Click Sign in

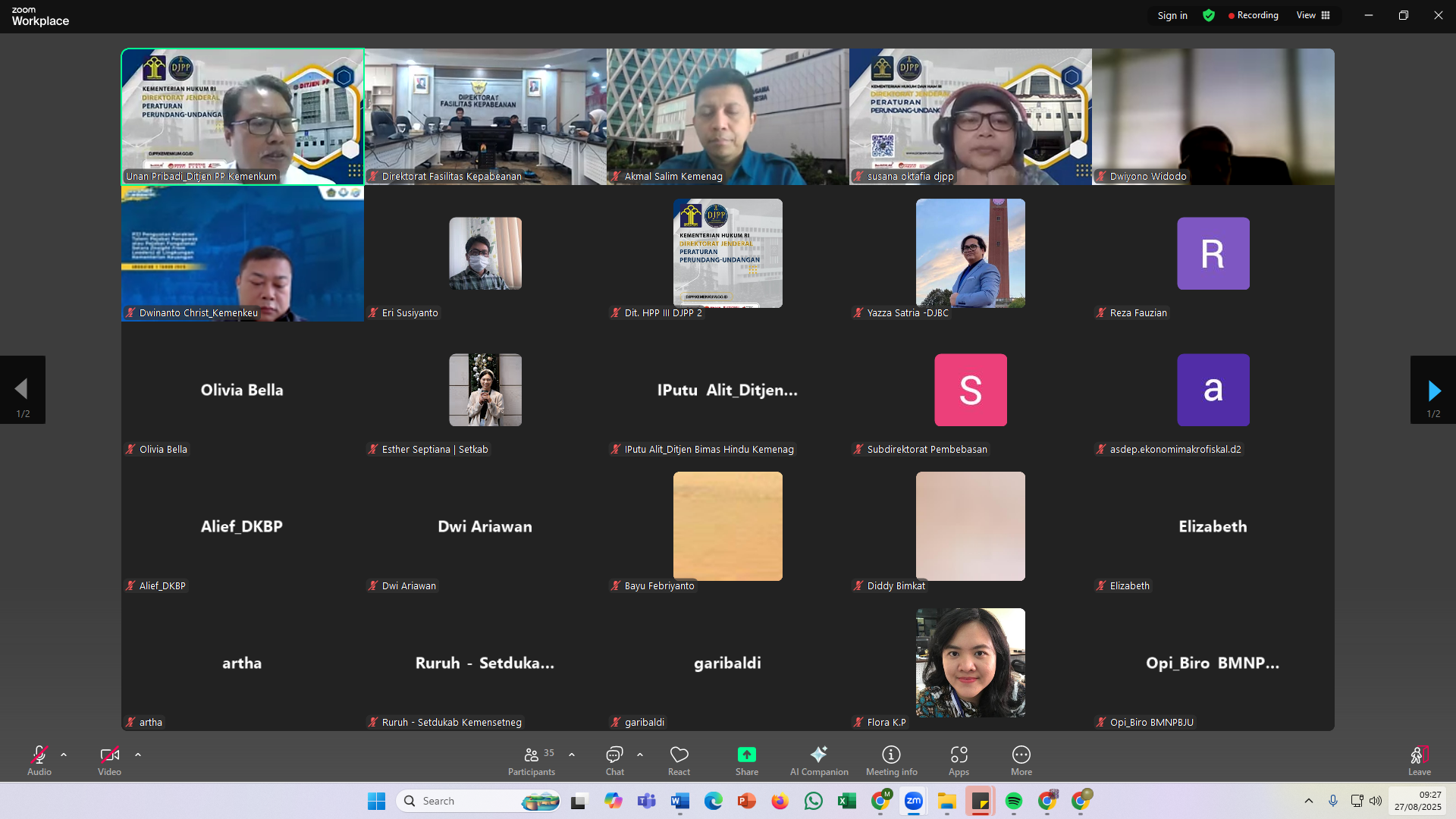coord(1172,15)
